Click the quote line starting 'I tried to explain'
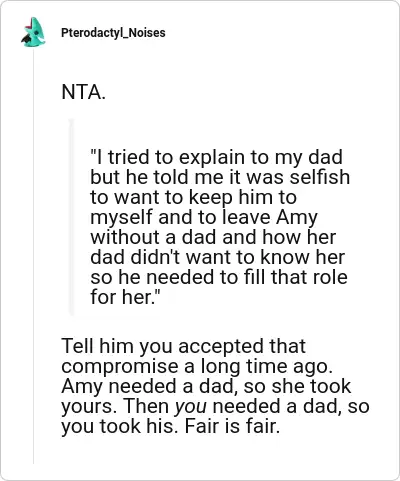Viewport: 400px width, 481px height. tap(217, 157)
